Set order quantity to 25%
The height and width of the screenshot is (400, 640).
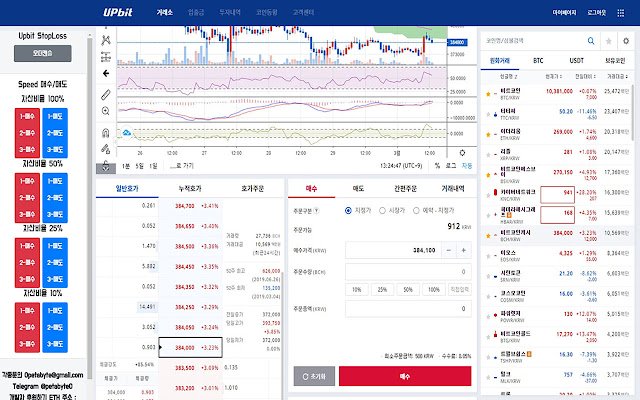(382, 289)
